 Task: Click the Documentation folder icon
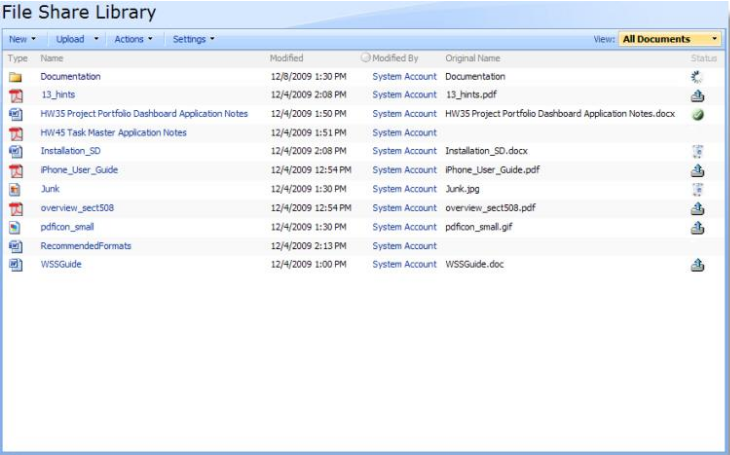point(15,77)
